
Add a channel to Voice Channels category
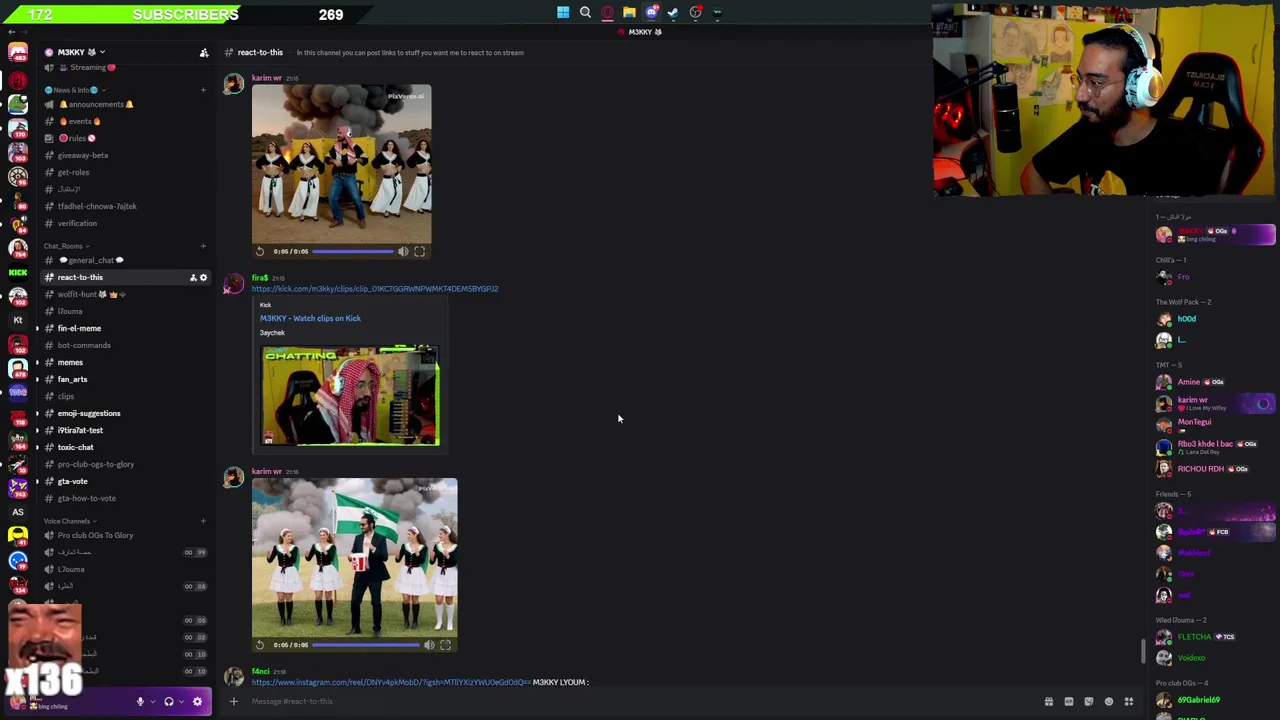pyautogui.click(x=203, y=521)
